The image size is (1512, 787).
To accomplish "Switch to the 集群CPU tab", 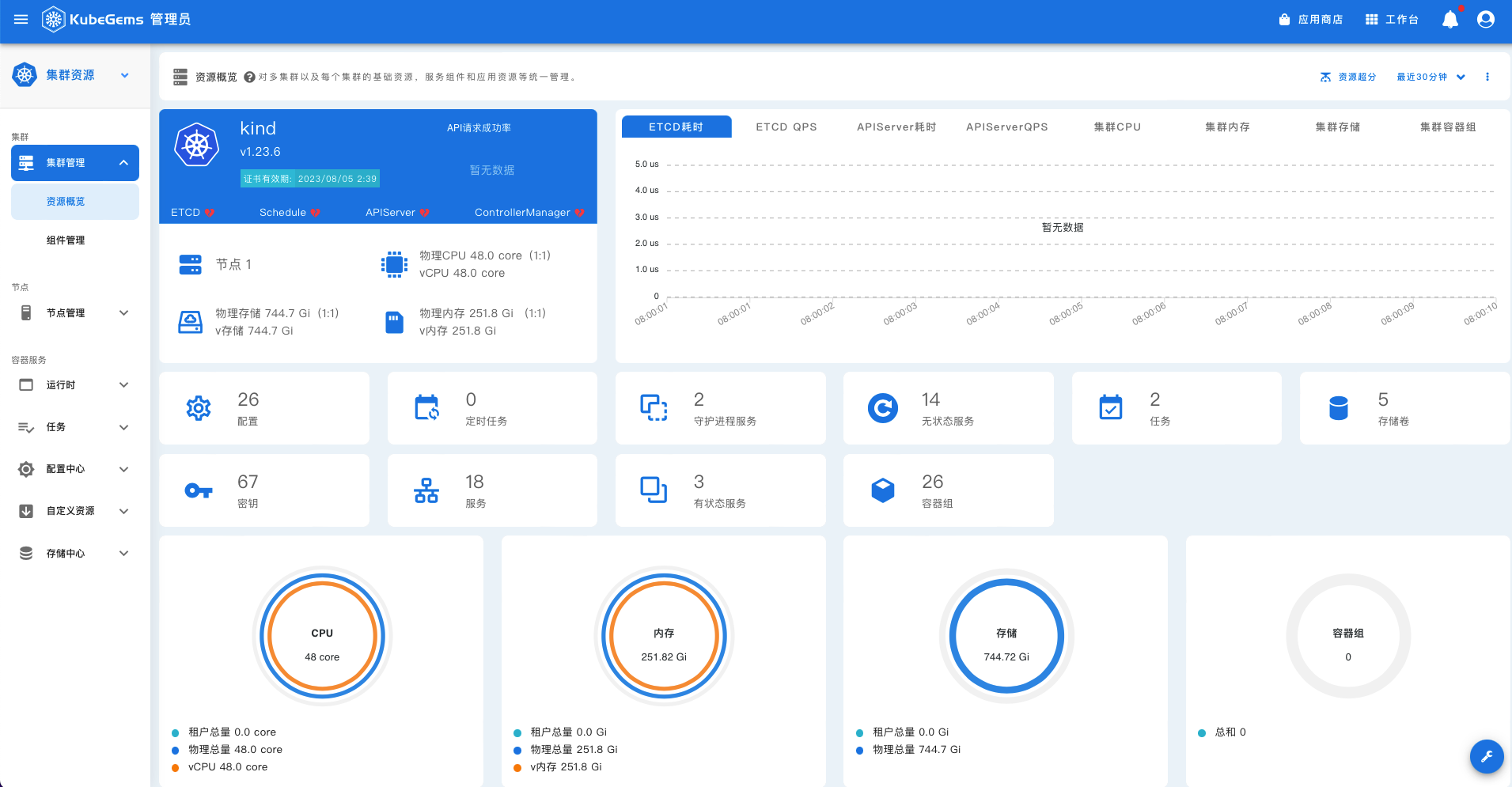I will click(1117, 127).
